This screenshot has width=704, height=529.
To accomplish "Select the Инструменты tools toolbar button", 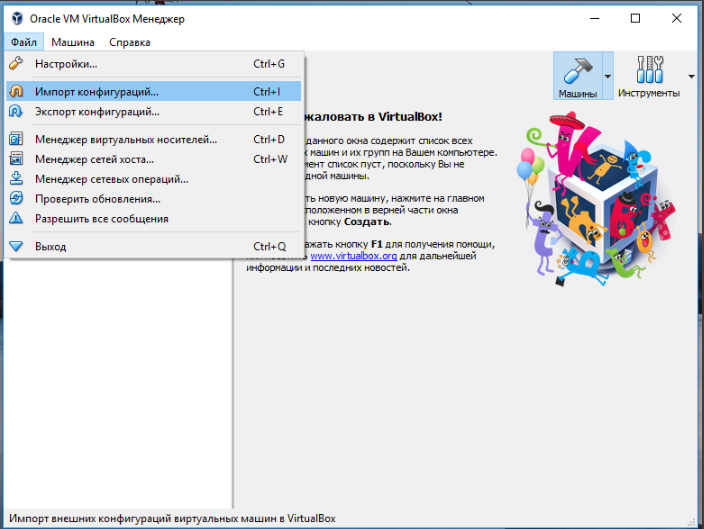I will pos(649,75).
